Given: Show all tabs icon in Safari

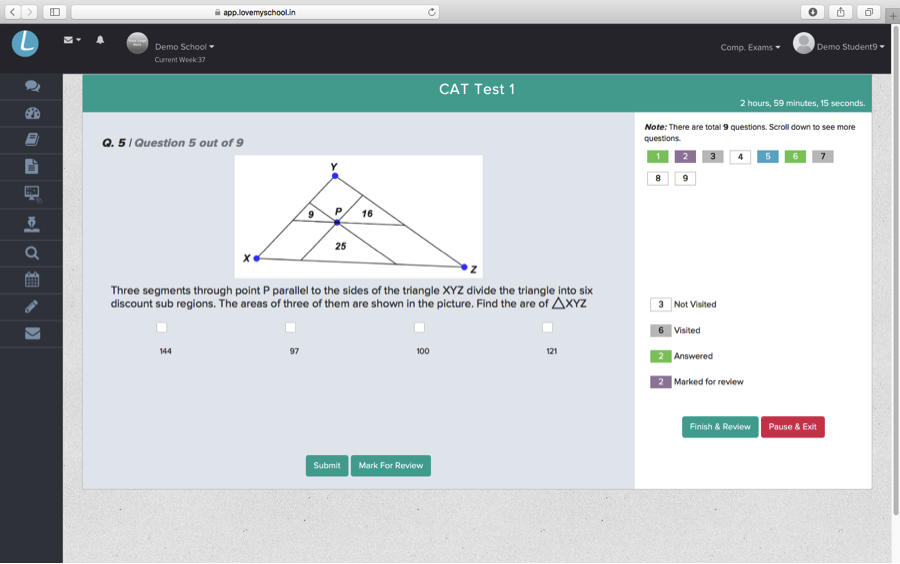Looking at the screenshot, I should pos(868,12).
